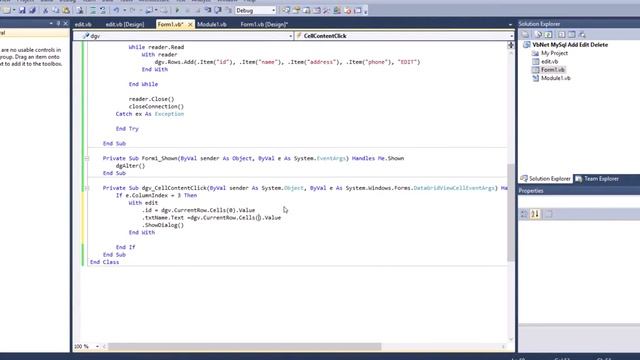Select Form1.vb in Solution Explorer
The width and height of the screenshot is (640, 360).
553,70
